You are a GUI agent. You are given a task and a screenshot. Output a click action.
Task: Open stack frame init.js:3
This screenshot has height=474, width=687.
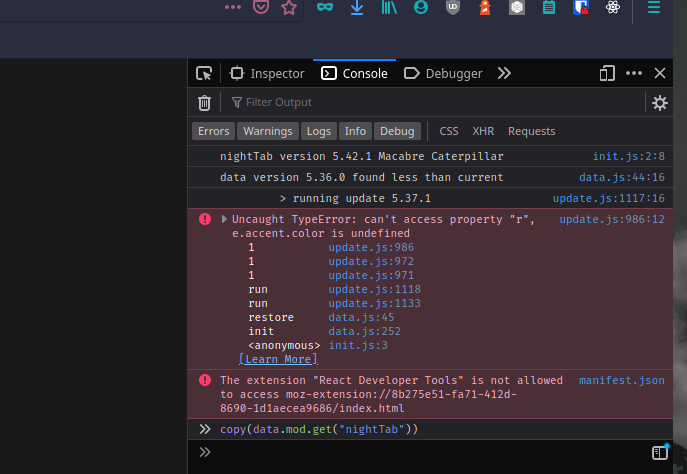click(358, 345)
